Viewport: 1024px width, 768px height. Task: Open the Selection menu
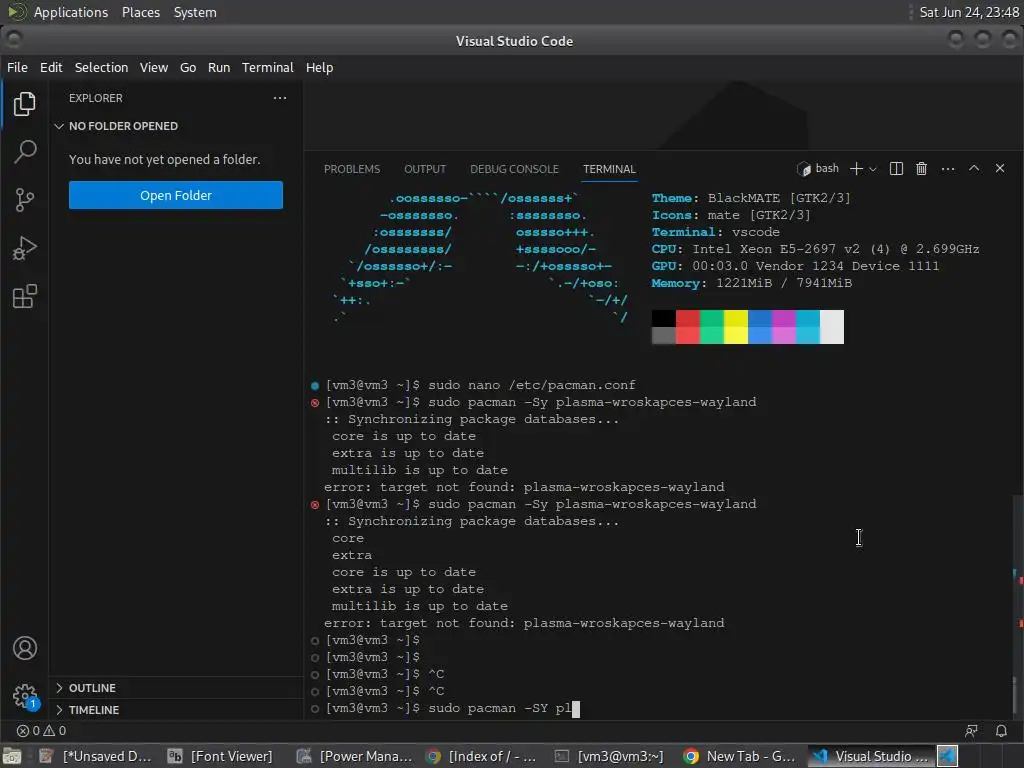(x=101, y=67)
